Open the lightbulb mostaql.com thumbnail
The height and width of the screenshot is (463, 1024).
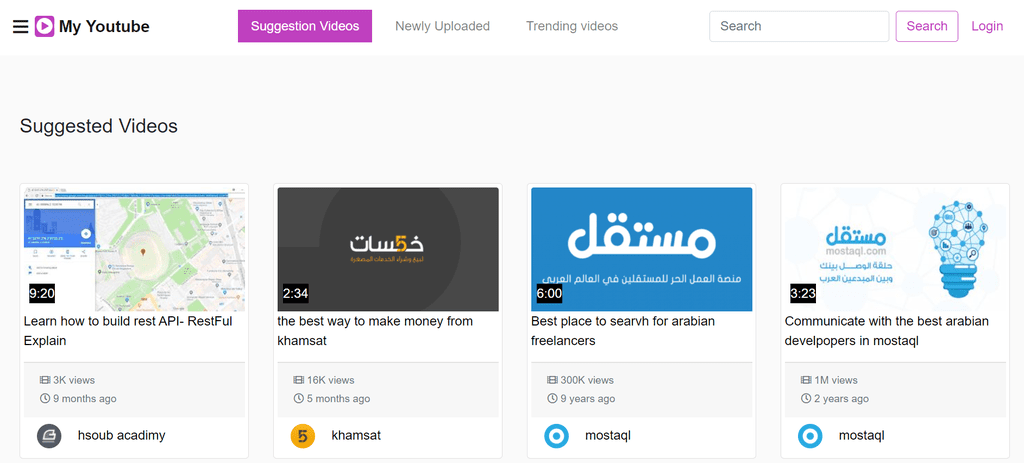pyautogui.click(x=895, y=249)
